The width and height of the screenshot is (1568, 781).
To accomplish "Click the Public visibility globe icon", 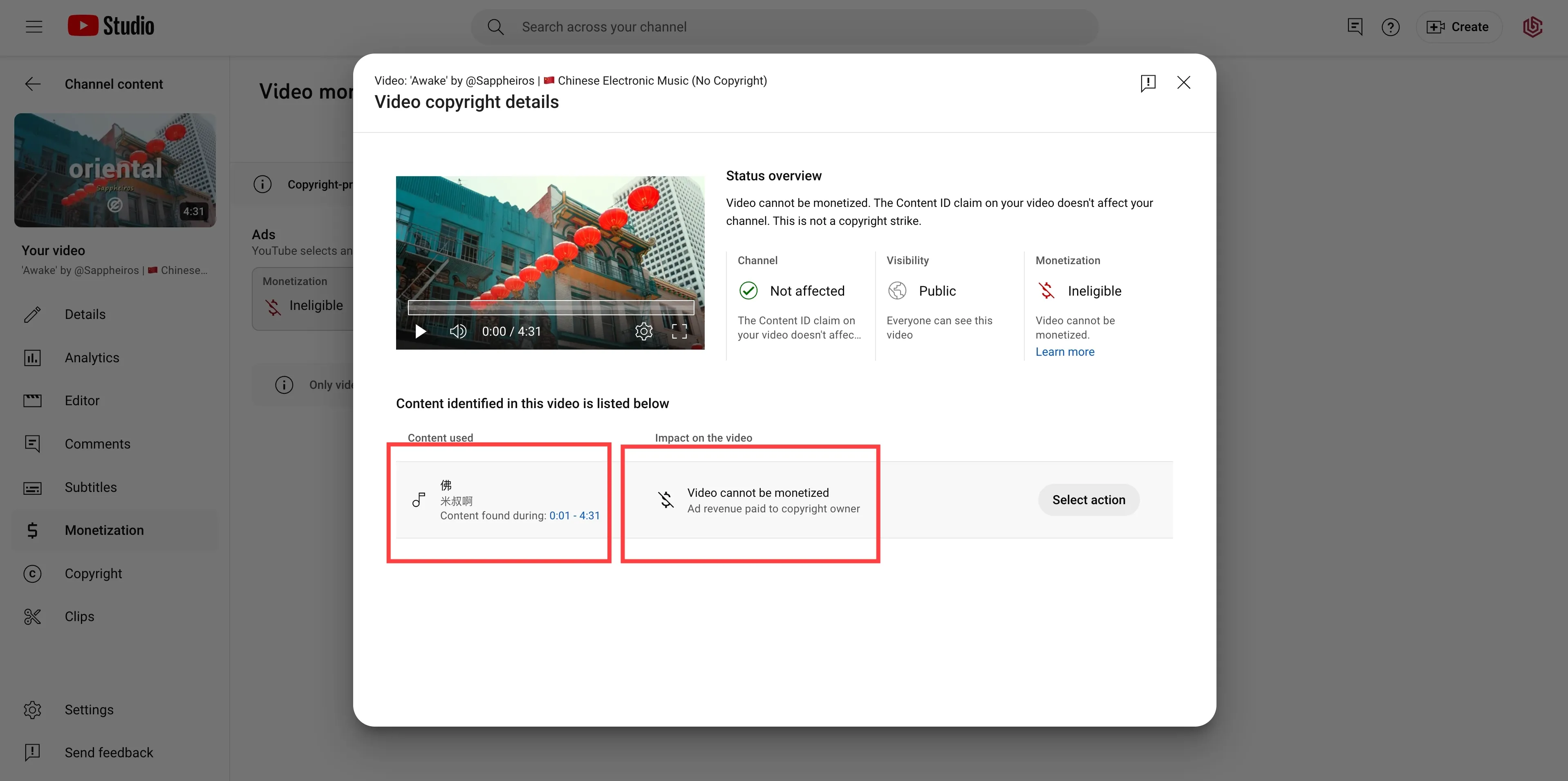I will point(897,291).
